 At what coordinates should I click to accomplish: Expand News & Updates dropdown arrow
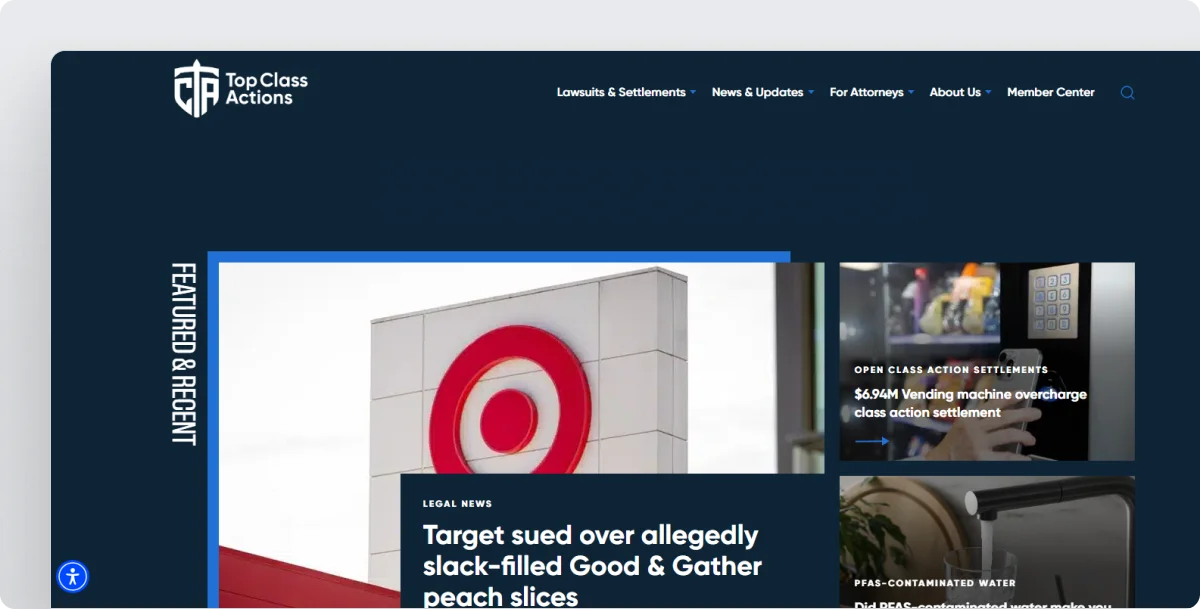pyautogui.click(x=811, y=93)
